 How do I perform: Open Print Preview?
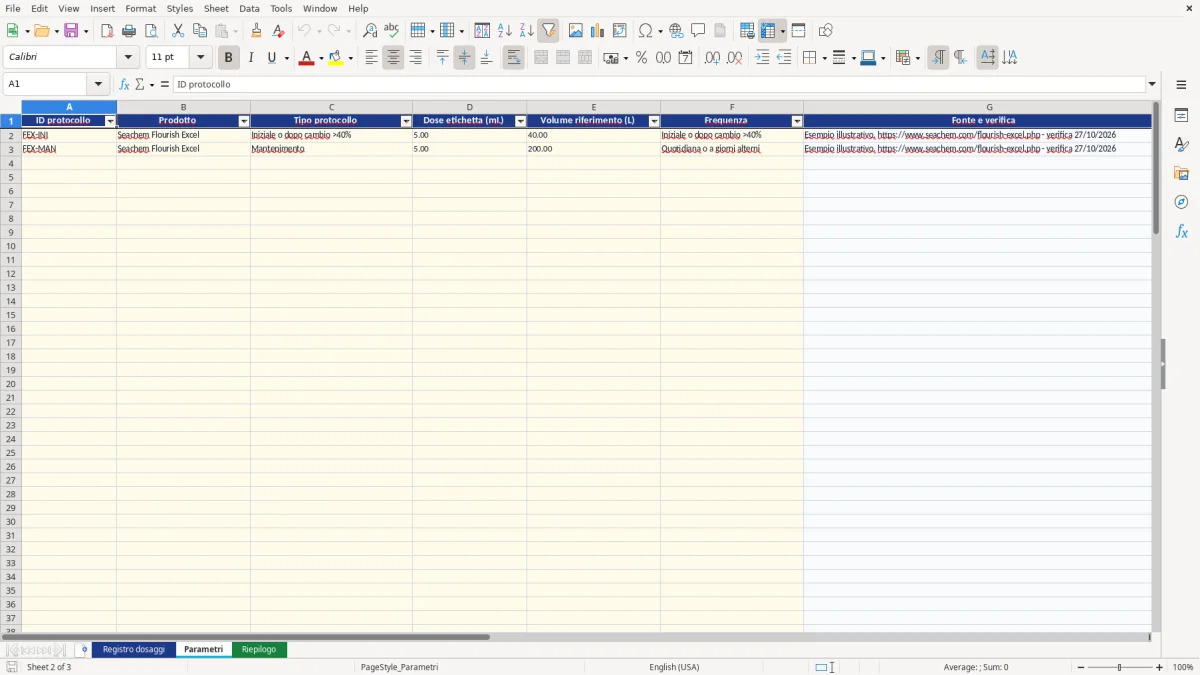(x=151, y=31)
